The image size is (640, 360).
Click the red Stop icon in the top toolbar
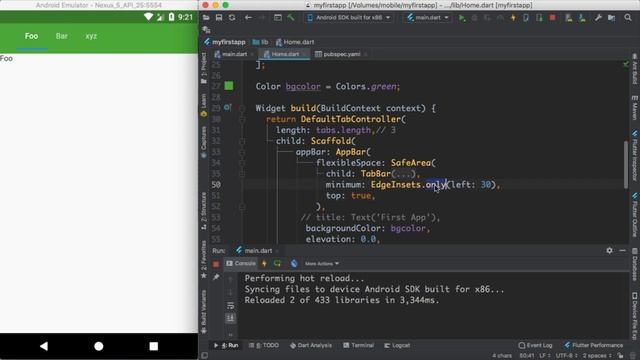pos(552,18)
